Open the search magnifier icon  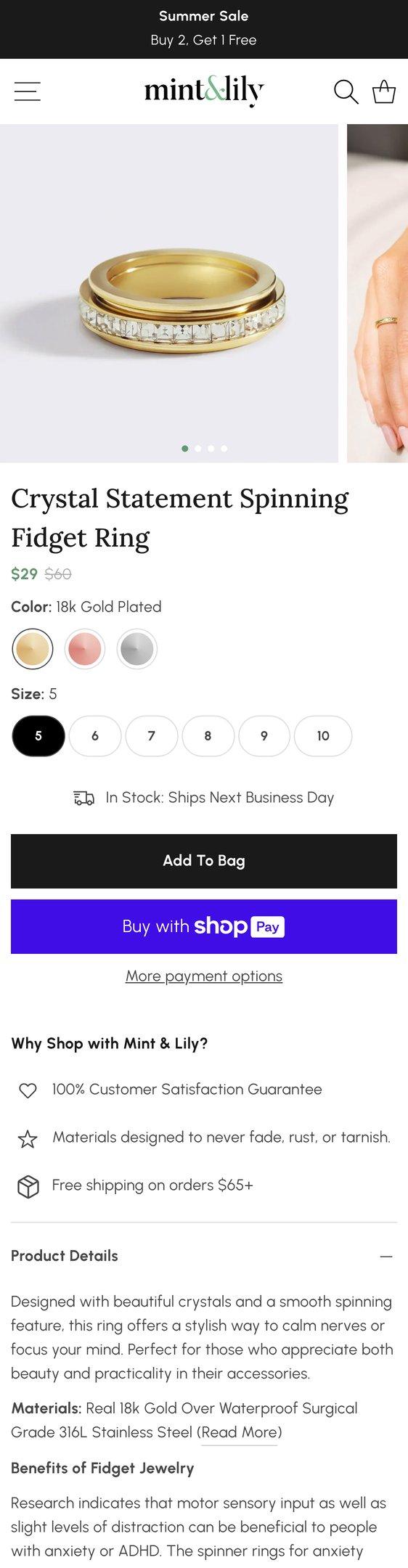[x=346, y=91]
